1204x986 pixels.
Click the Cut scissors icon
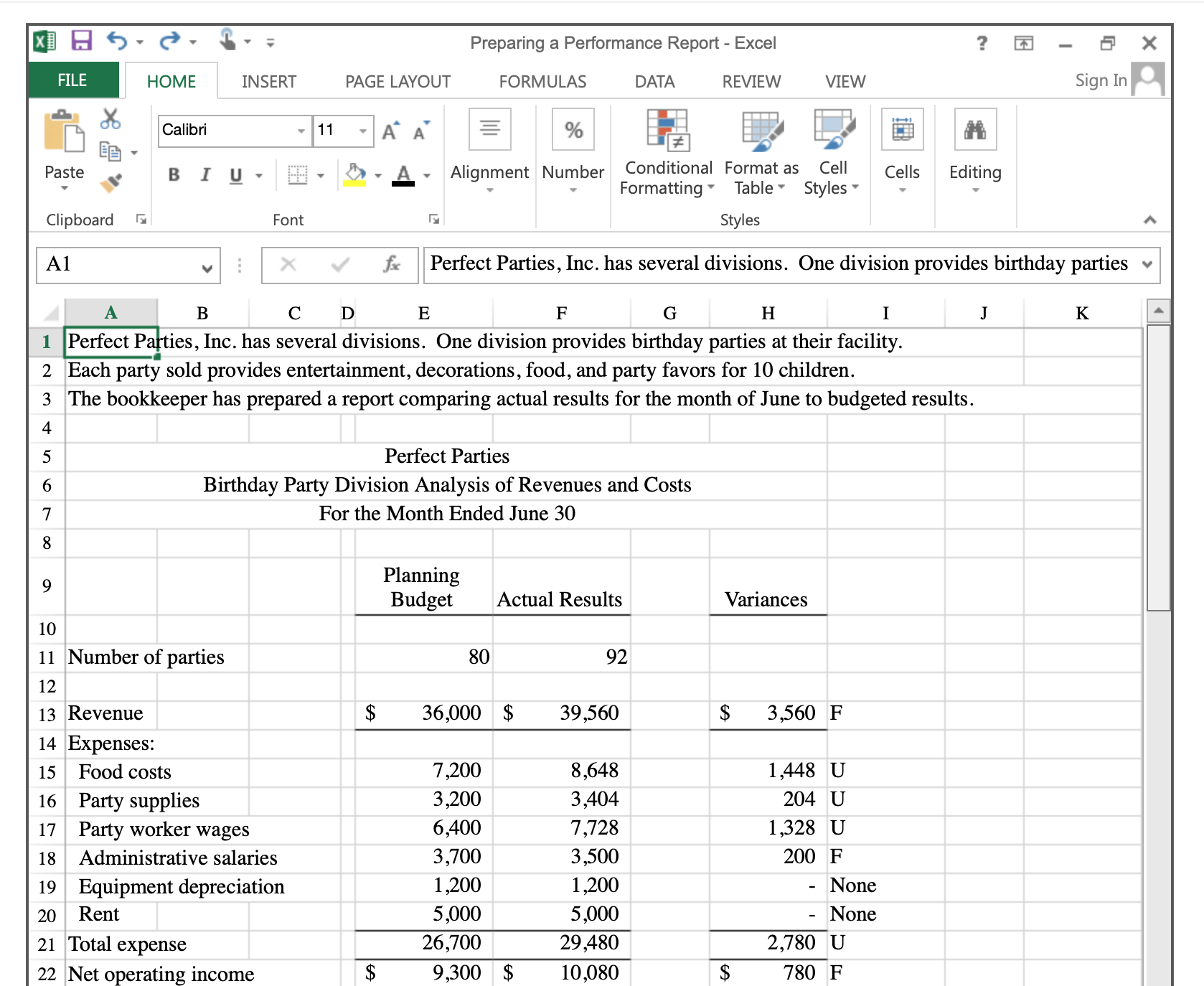109,116
